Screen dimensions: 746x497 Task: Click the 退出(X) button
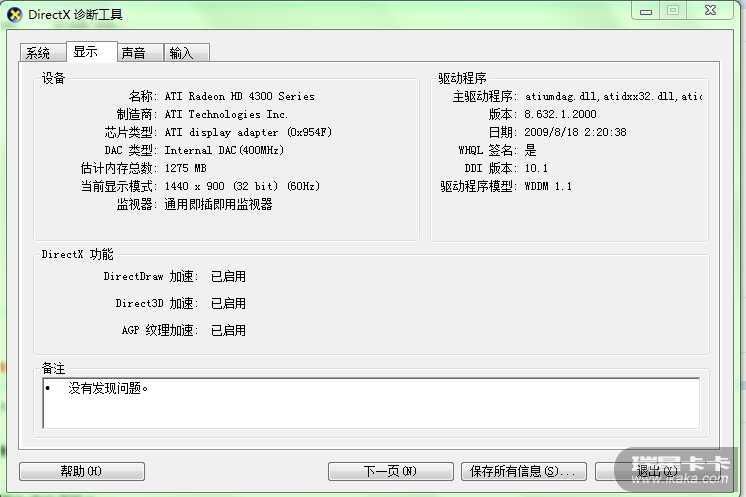coord(657,471)
